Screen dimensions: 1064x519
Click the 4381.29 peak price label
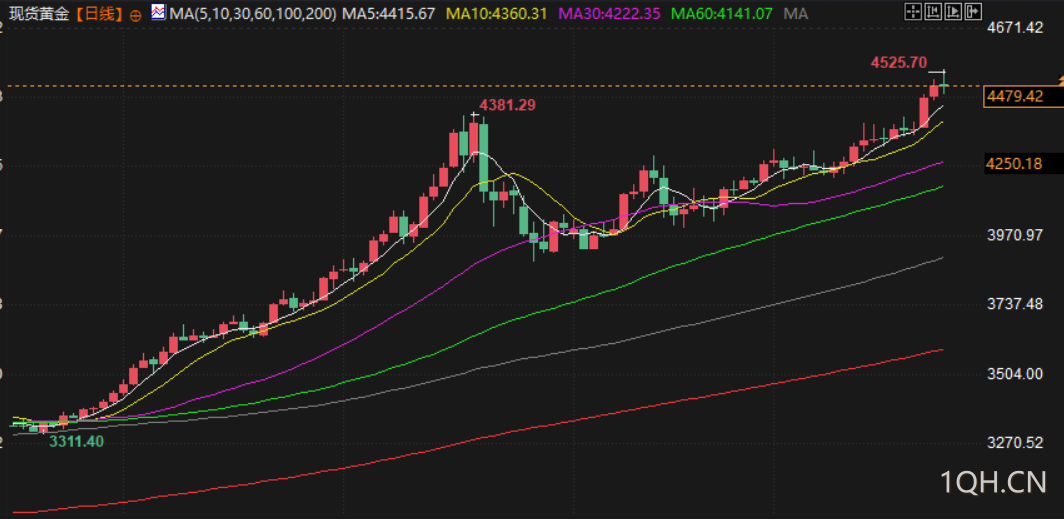click(x=508, y=105)
